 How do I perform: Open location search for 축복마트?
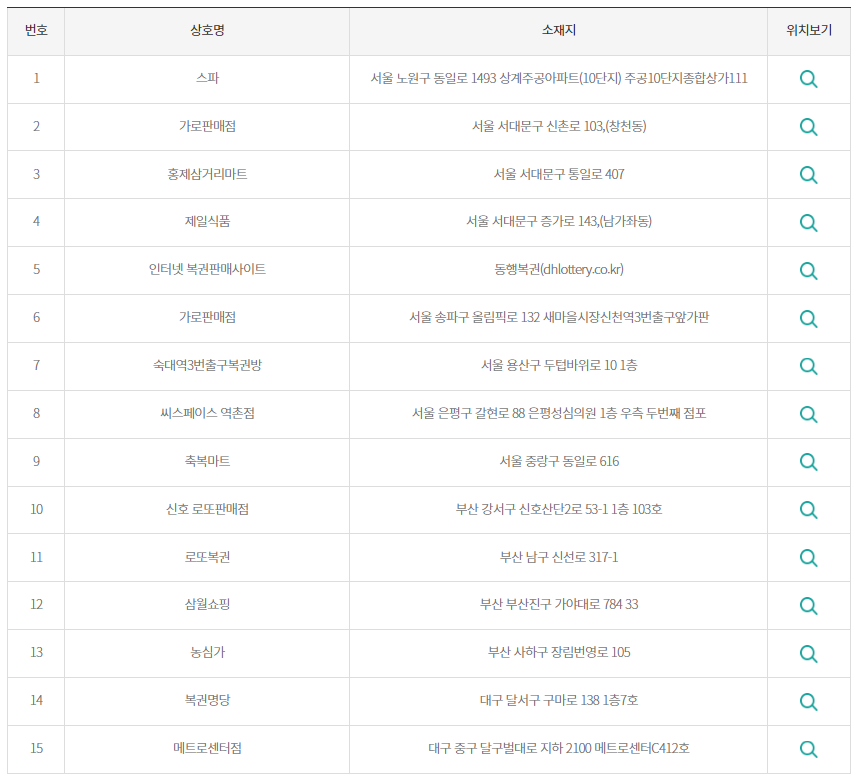point(808,462)
